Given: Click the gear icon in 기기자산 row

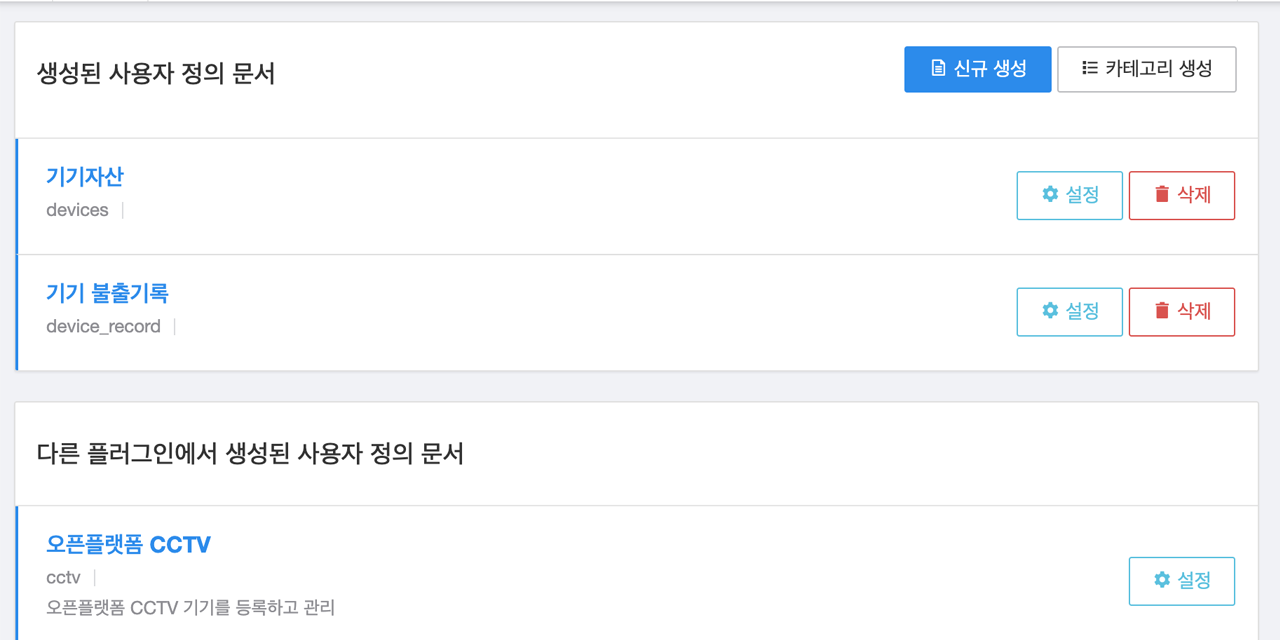Looking at the screenshot, I should [x=1050, y=195].
